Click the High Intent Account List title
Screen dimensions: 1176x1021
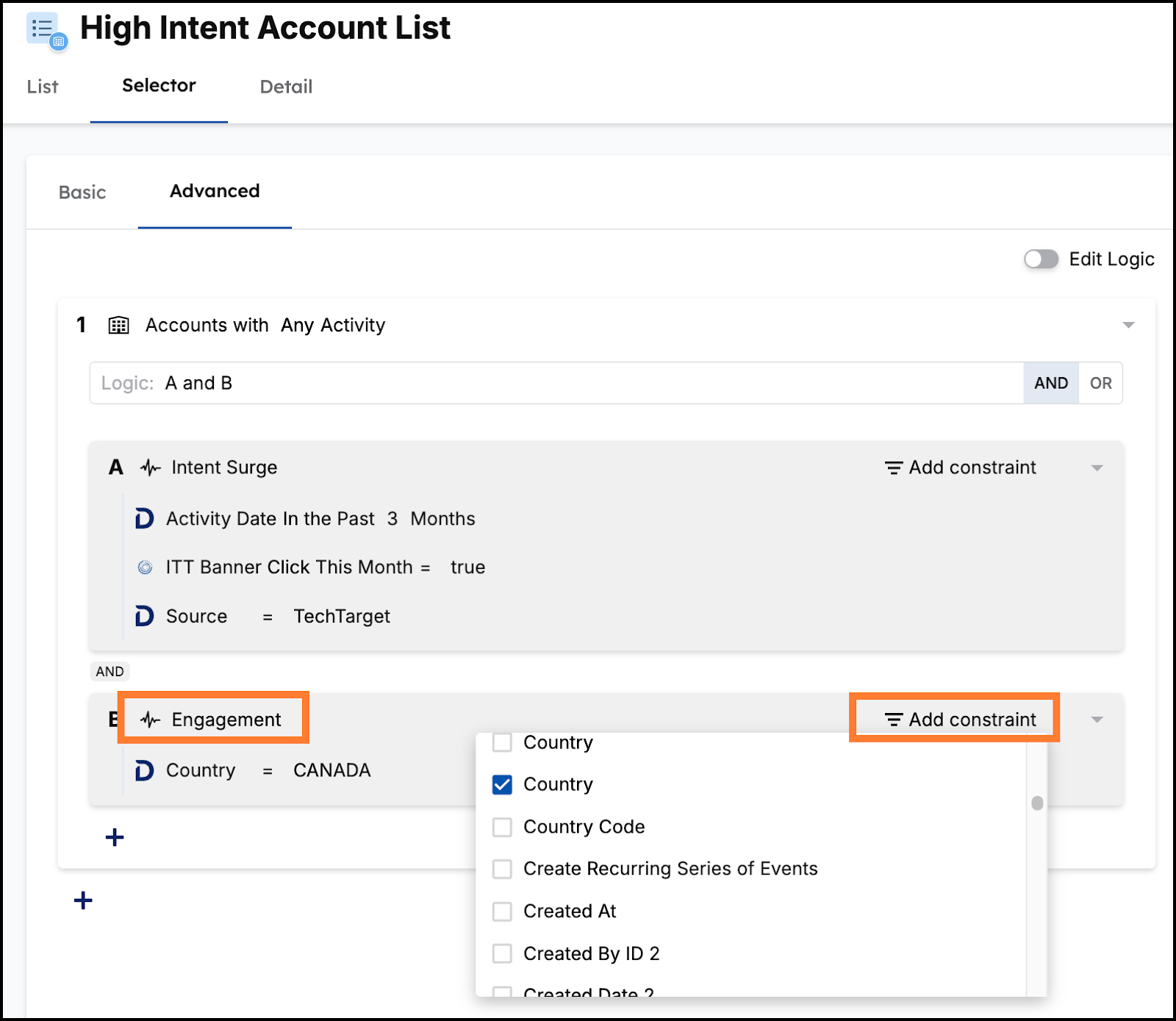(265, 28)
